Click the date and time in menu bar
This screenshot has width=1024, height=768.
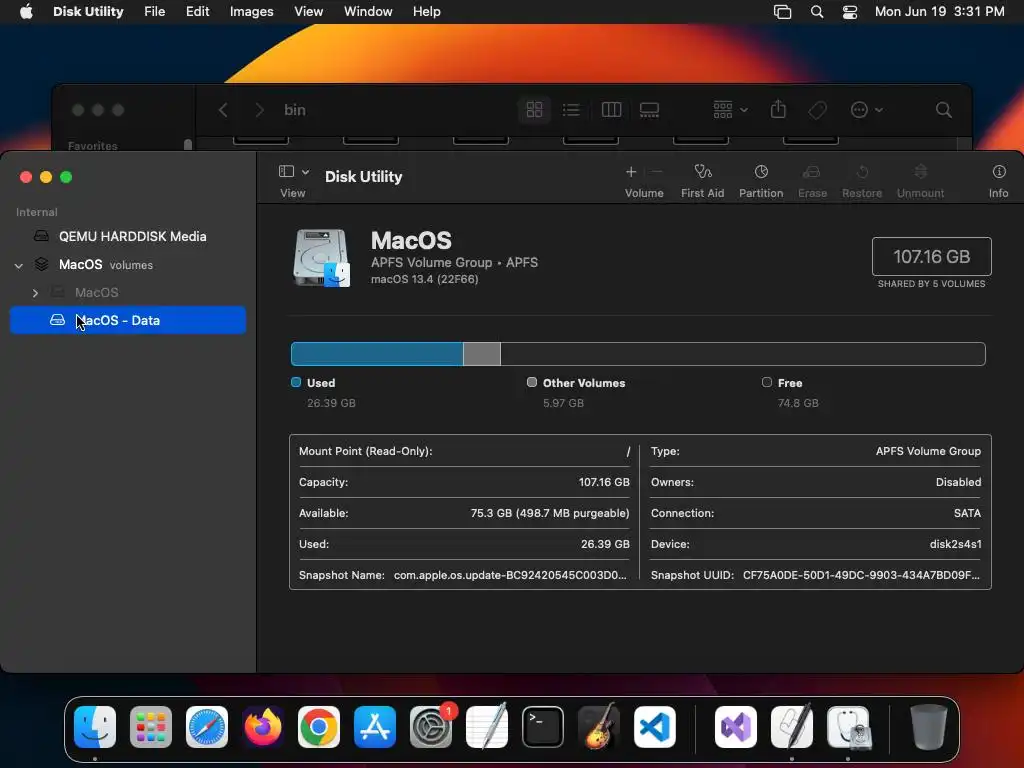(940, 12)
